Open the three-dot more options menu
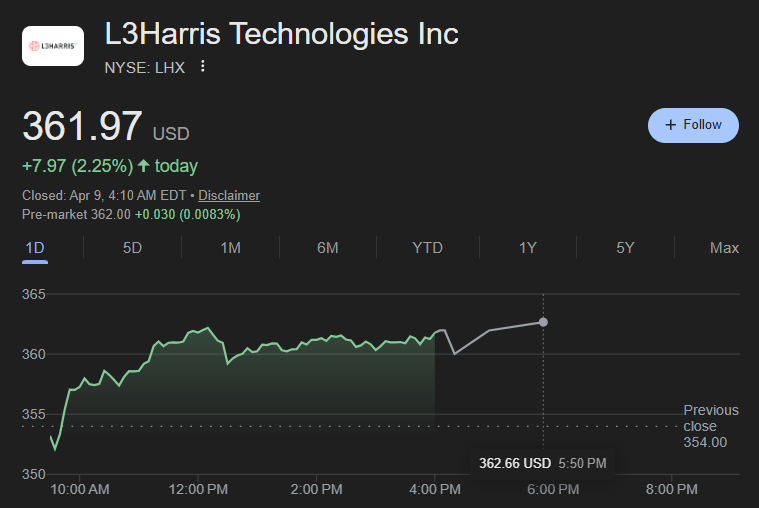This screenshot has height=508, width=759. pos(203,67)
